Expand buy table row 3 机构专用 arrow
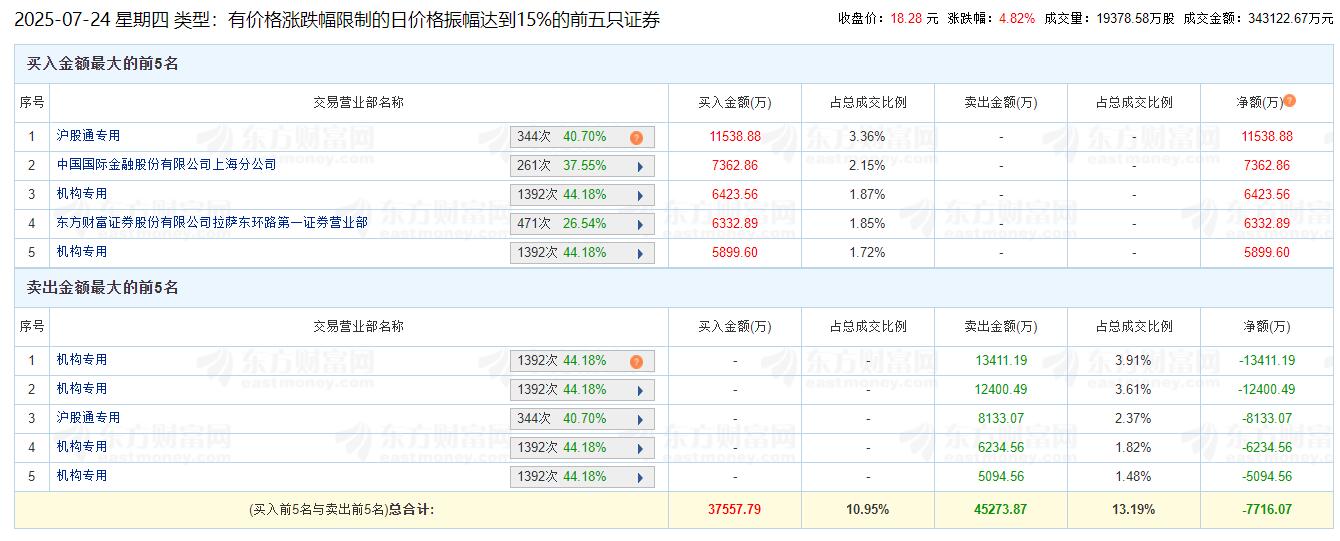1340x541 pixels. [639, 196]
